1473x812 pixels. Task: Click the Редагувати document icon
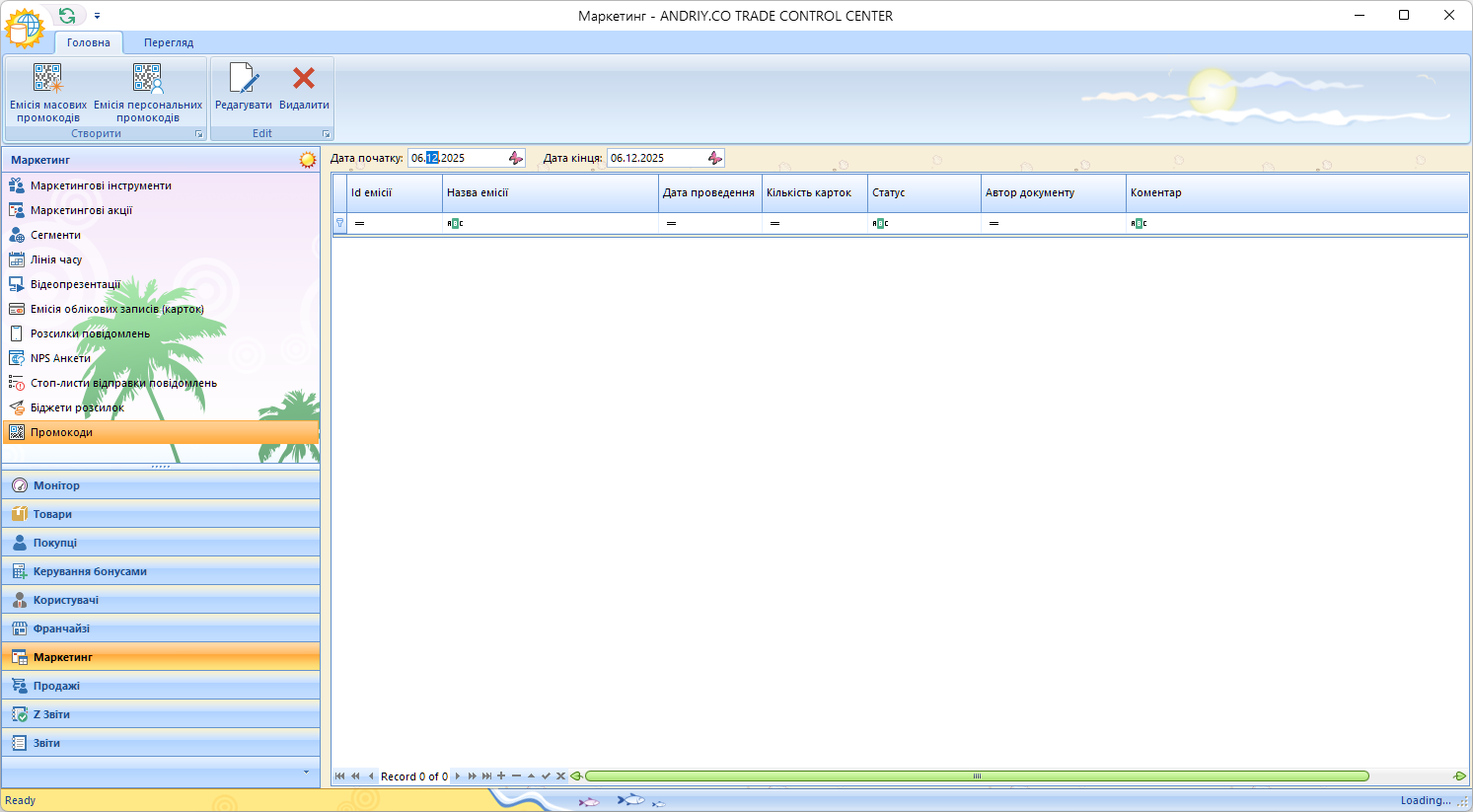pyautogui.click(x=243, y=78)
